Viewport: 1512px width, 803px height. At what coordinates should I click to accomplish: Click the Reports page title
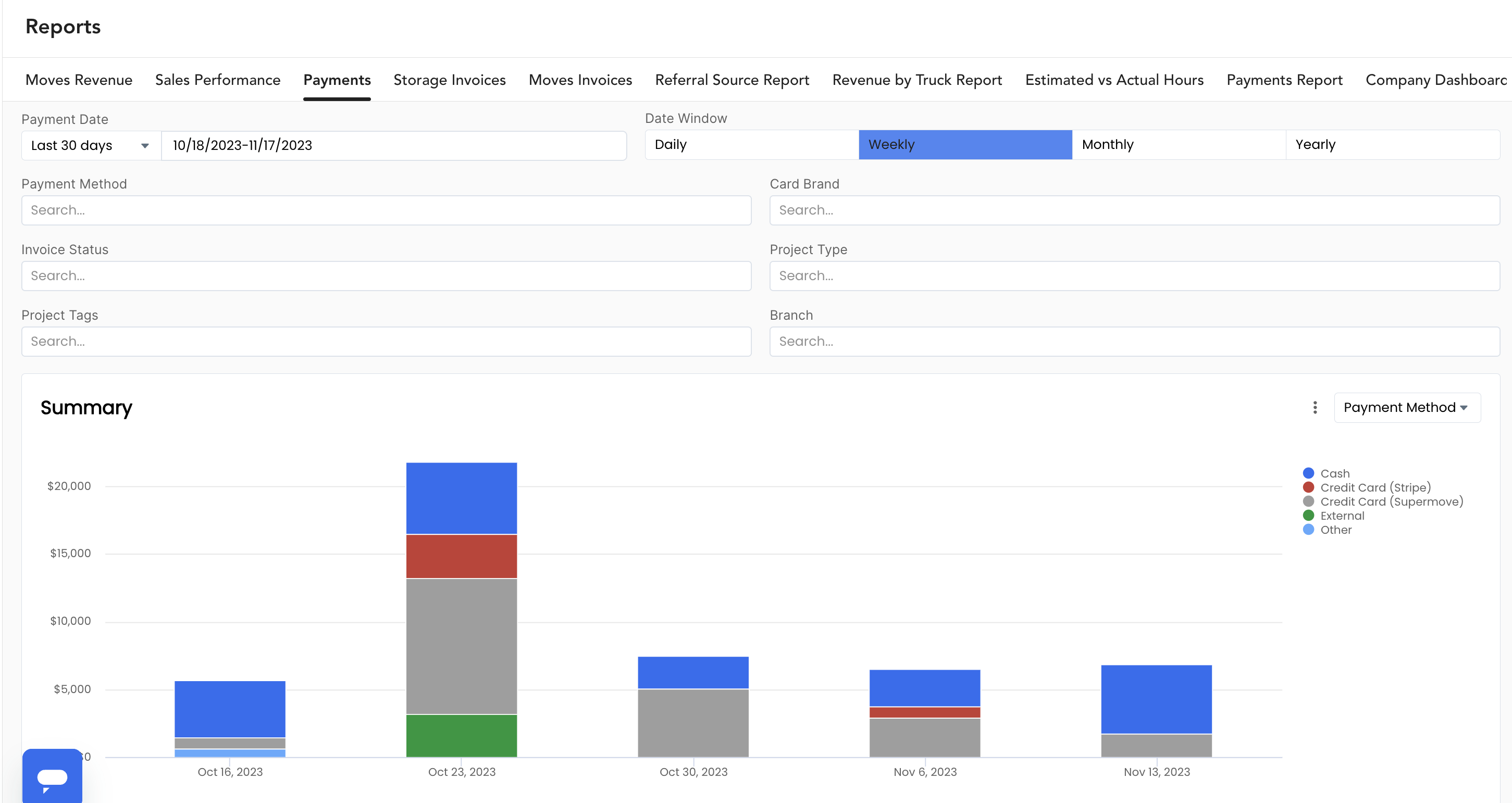pos(63,27)
